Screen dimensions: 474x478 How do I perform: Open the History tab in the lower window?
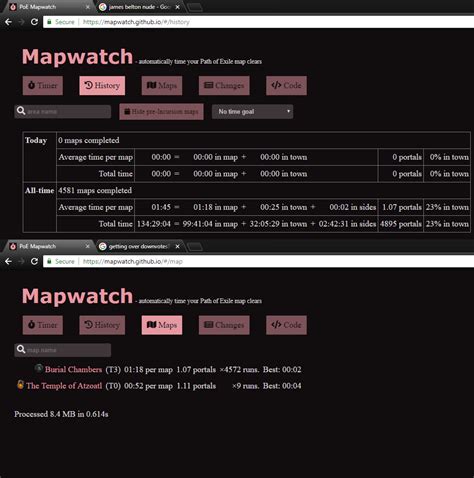(102, 325)
